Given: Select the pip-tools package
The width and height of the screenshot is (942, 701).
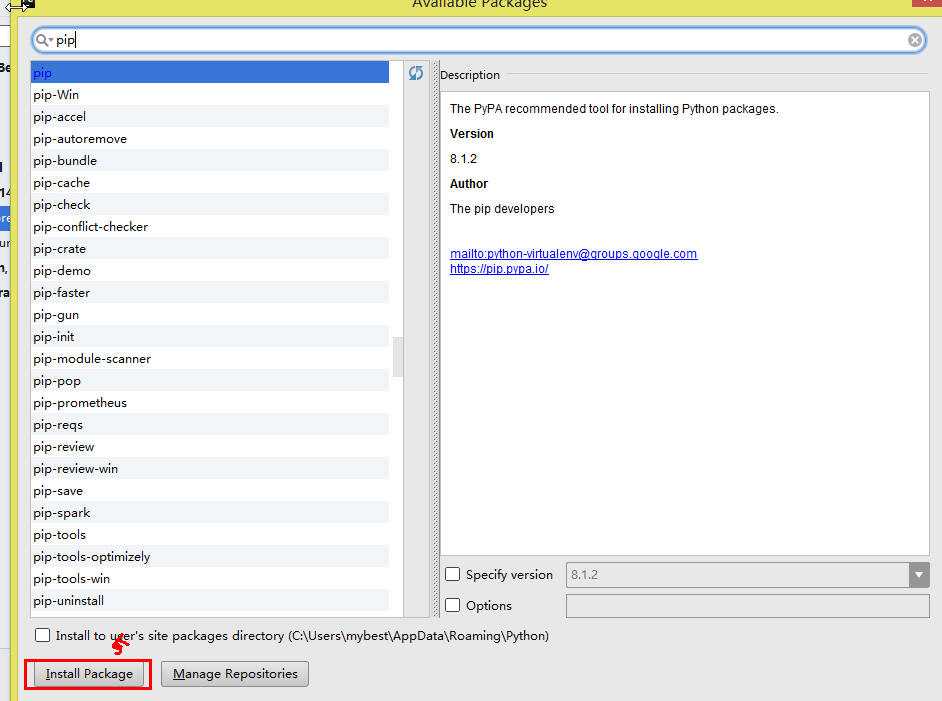Looking at the screenshot, I should [210, 535].
